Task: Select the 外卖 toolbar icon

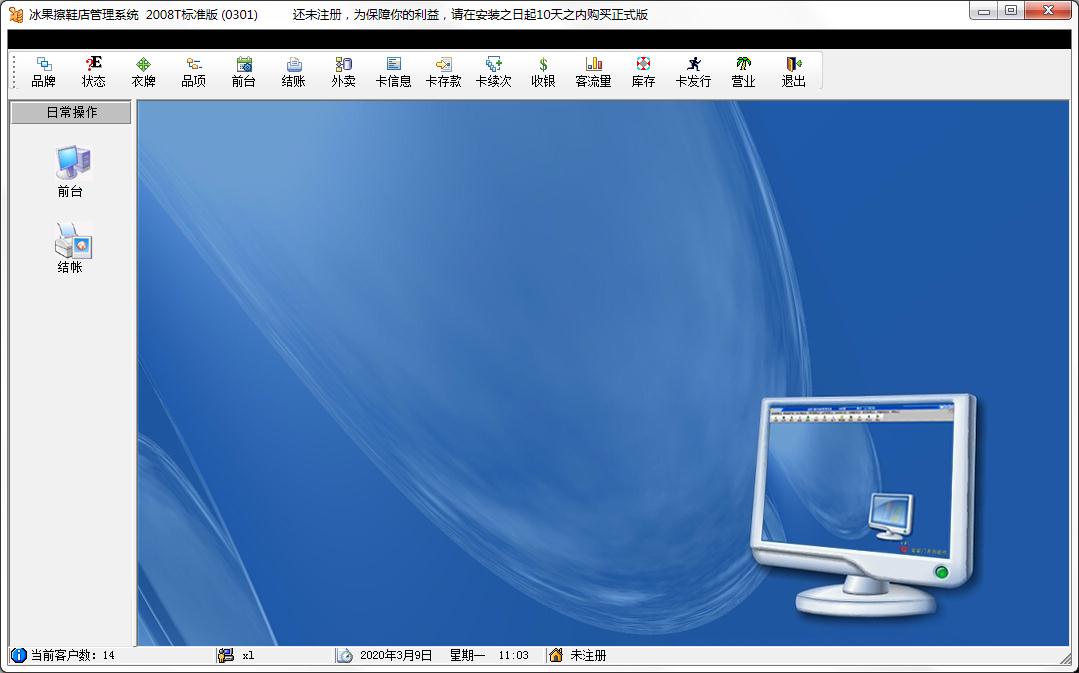Action: (x=343, y=72)
